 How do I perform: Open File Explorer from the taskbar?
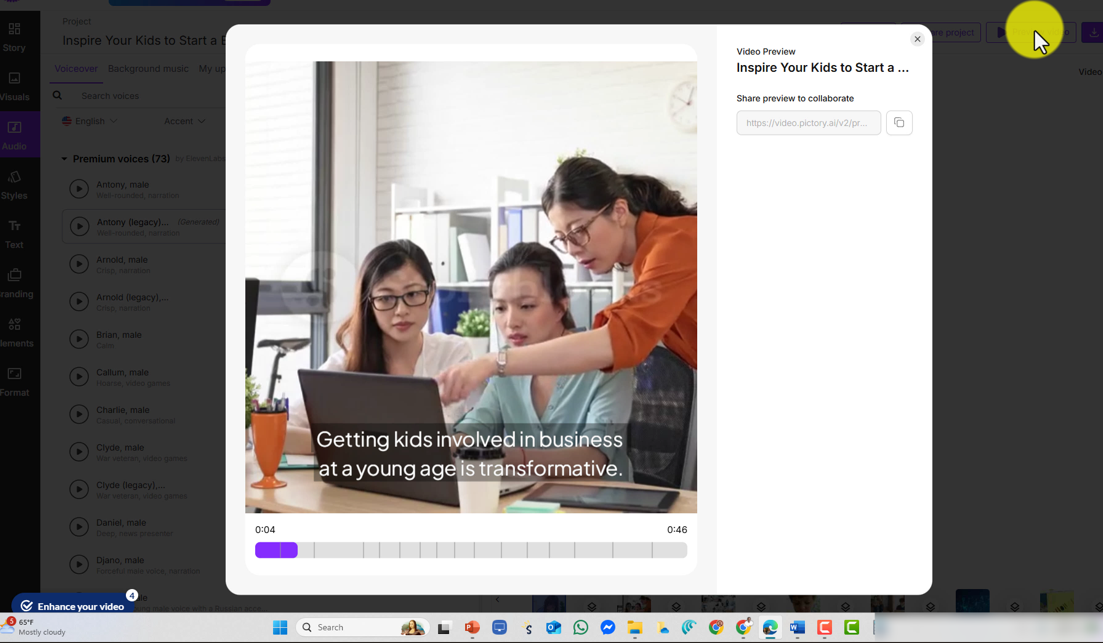635,628
